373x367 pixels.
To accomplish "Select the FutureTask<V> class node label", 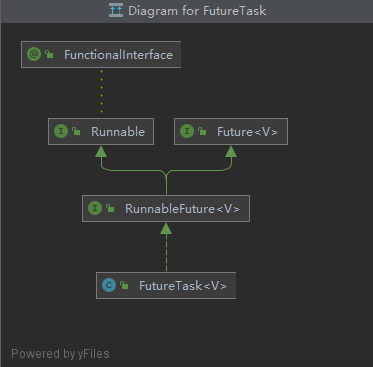I will click(x=183, y=286).
